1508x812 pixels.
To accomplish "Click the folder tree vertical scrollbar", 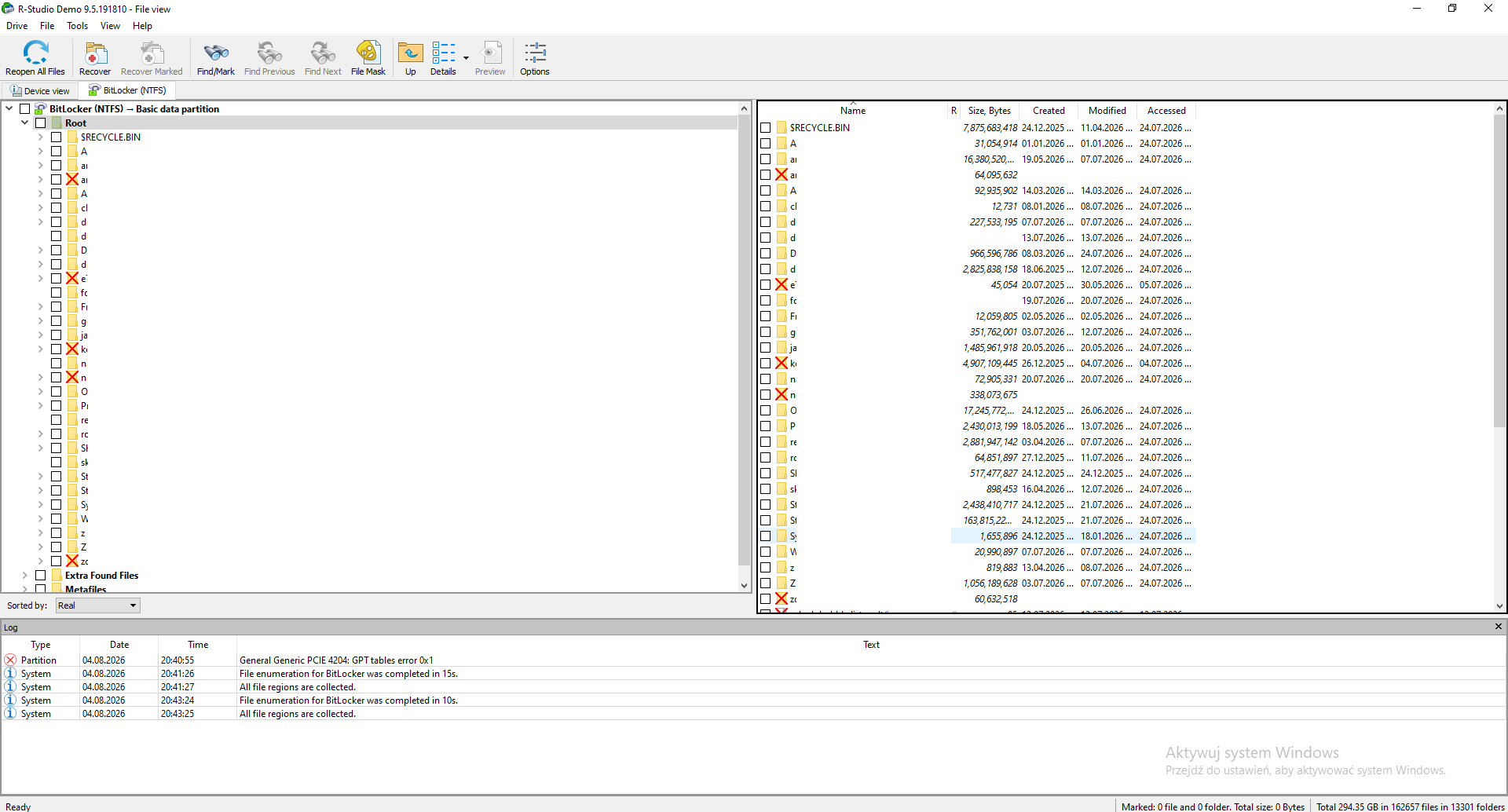I will 744,340.
